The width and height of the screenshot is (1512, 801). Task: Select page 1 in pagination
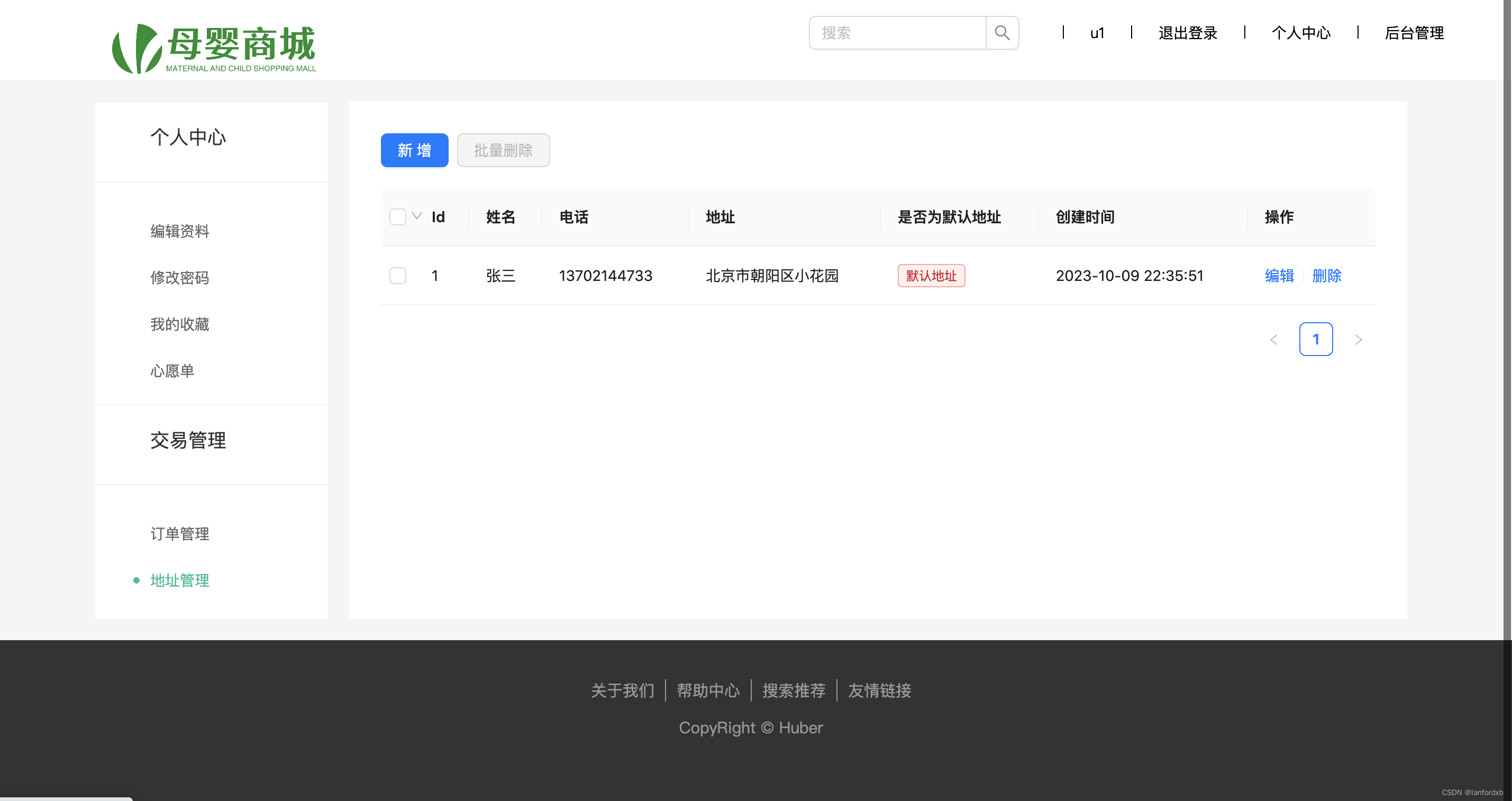tap(1315, 339)
